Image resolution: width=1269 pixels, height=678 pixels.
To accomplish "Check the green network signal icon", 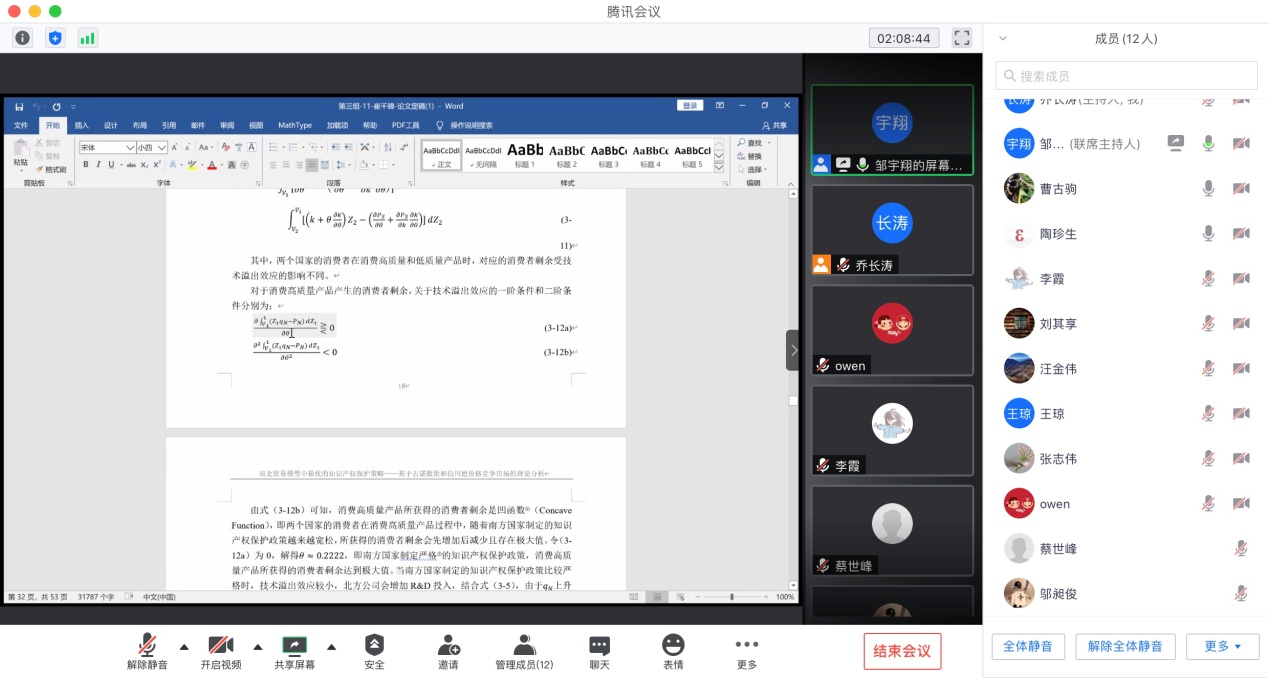I will click(87, 38).
